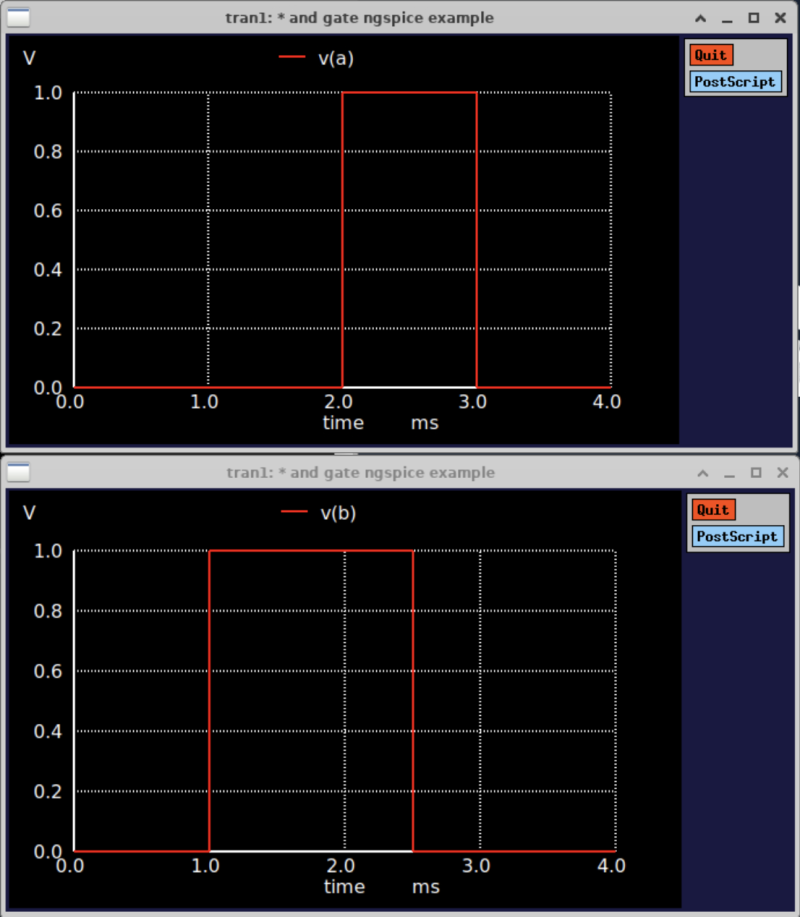Minimize the v(a) plot window
Image resolution: width=800 pixels, height=917 pixels.
(726, 17)
